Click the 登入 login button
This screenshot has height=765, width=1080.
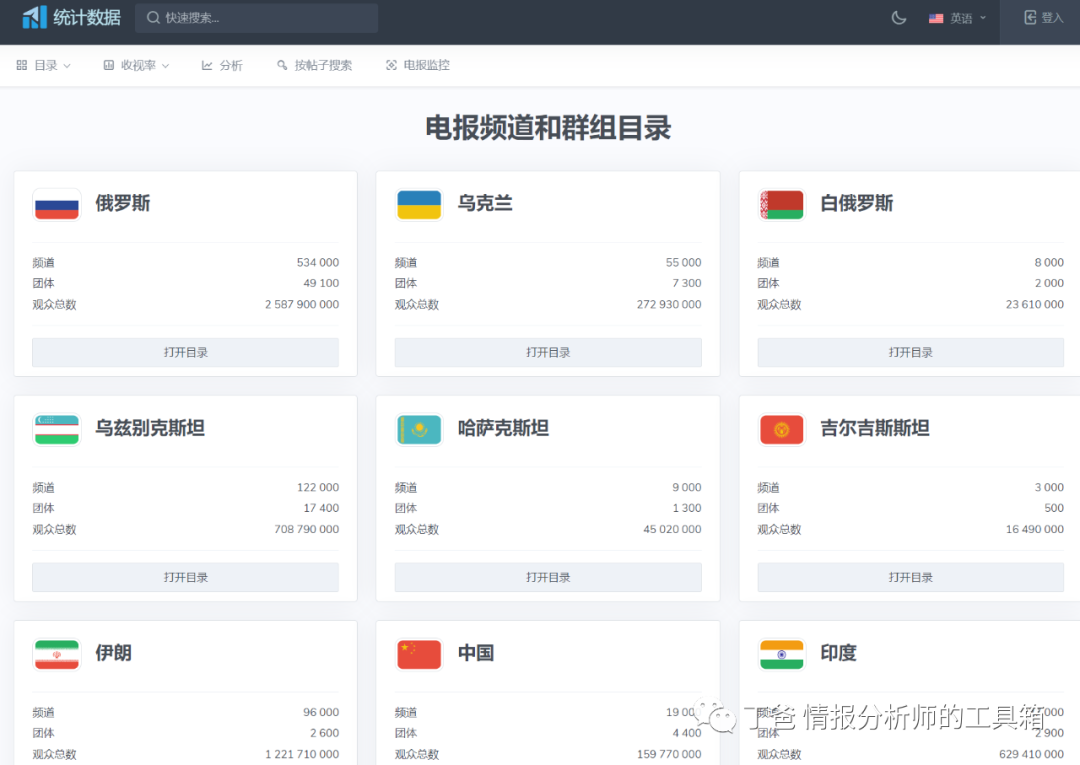coord(1043,18)
